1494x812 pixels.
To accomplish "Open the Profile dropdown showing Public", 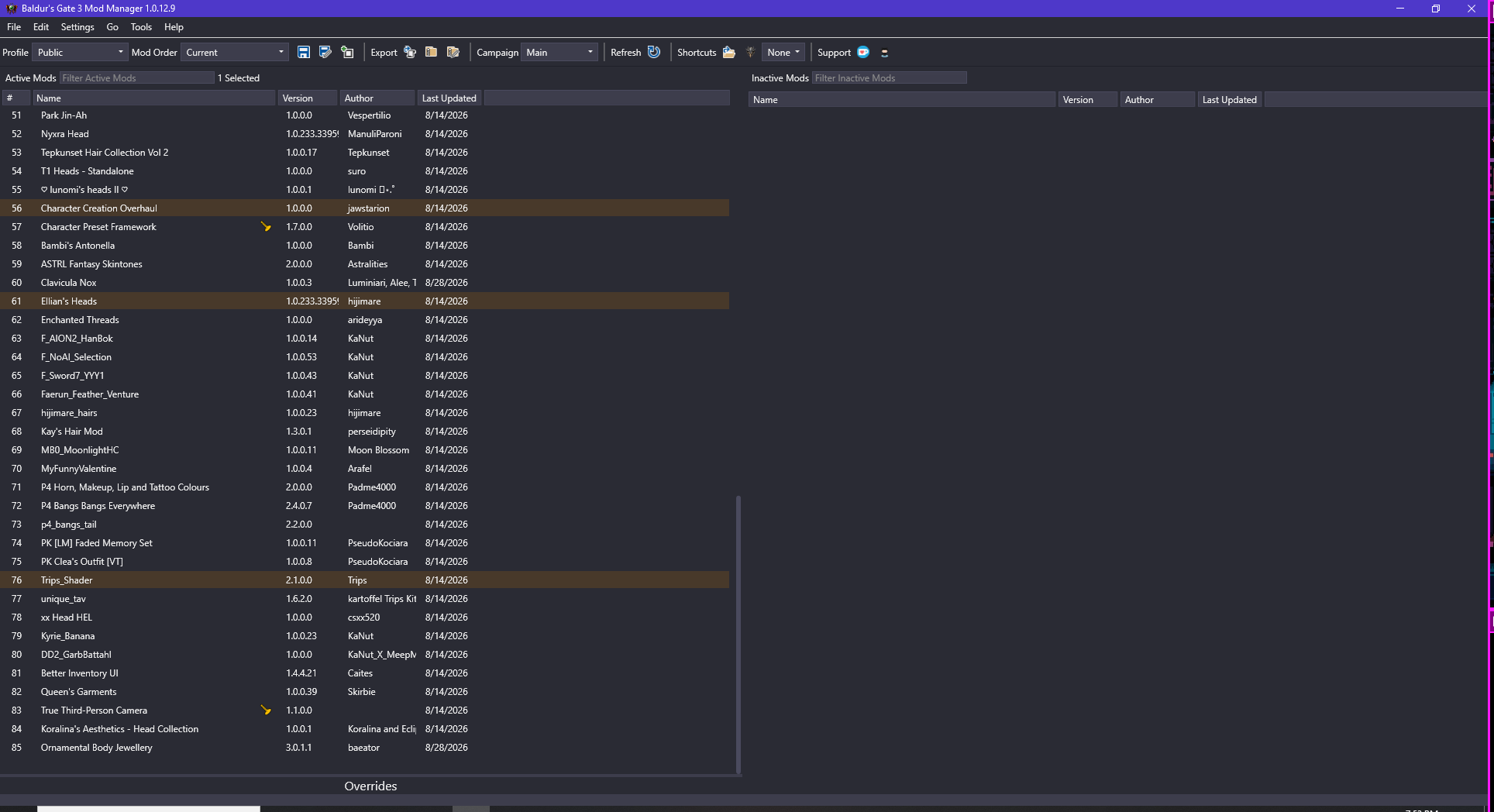I will (x=80, y=52).
